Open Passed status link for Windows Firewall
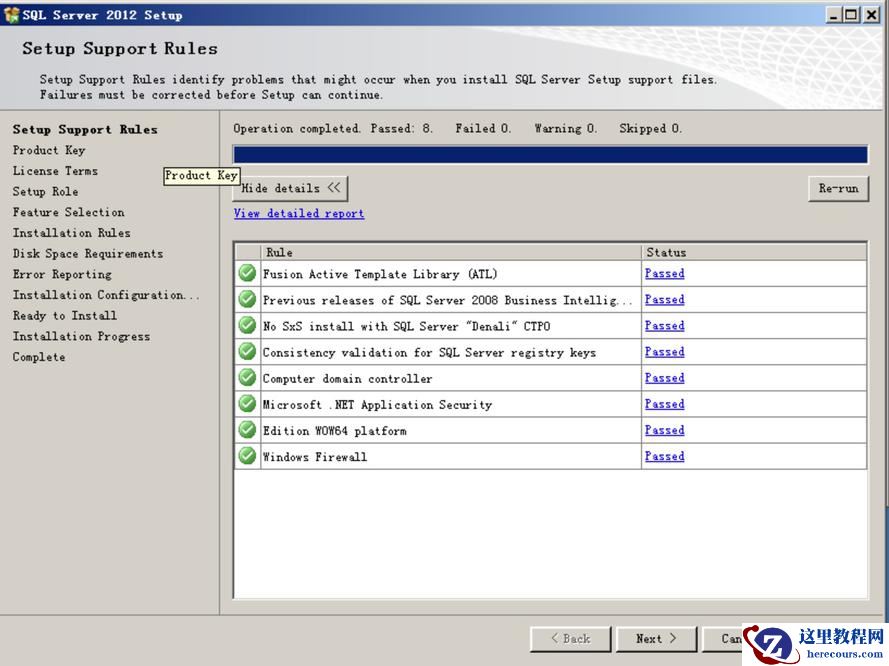 pyautogui.click(x=664, y=457)
